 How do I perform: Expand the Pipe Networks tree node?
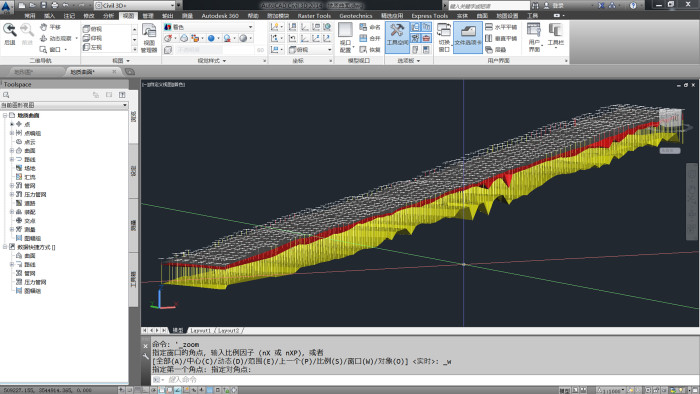click(12, 186)
